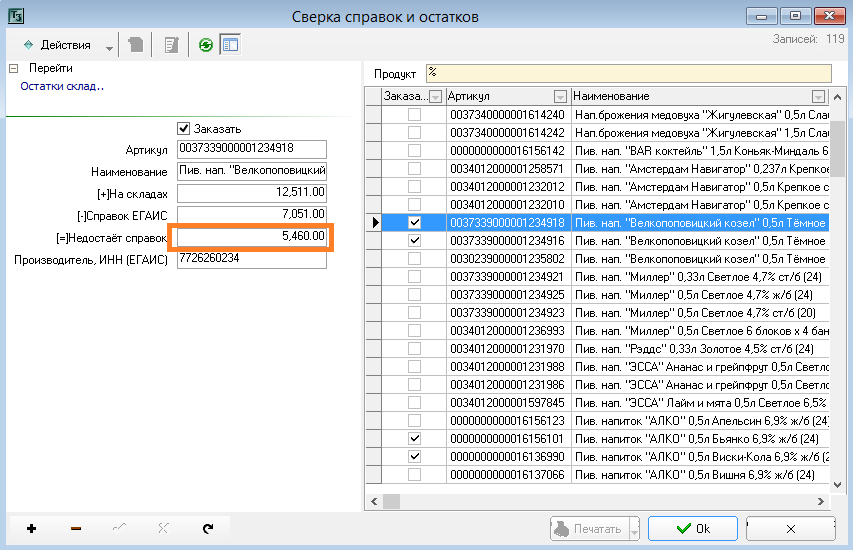Select article cell 003401200001597845
This screenshot has height=550, width=853.
coord(508,403)
